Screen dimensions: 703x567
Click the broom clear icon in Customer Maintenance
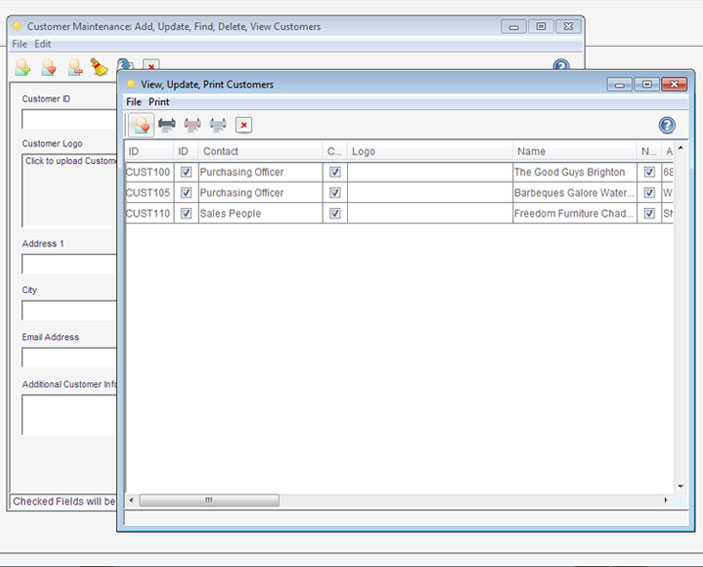pyautogui.click(x=99, y=68)
